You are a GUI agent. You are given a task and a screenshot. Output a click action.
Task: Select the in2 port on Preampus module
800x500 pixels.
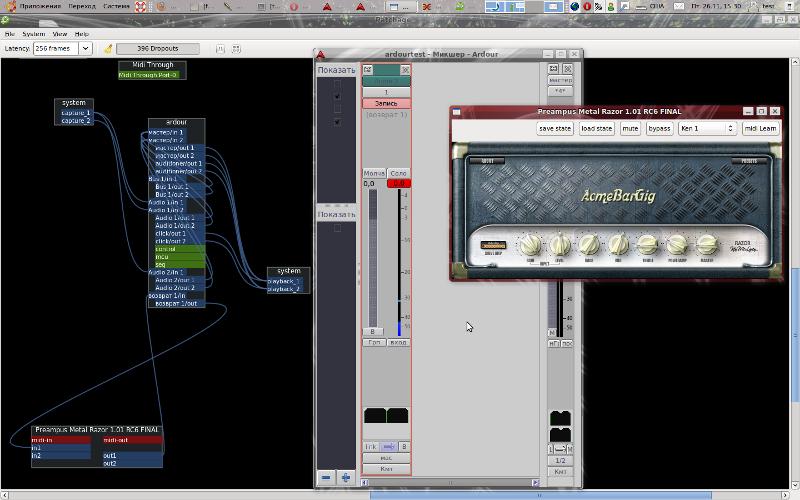click(61, 456)
